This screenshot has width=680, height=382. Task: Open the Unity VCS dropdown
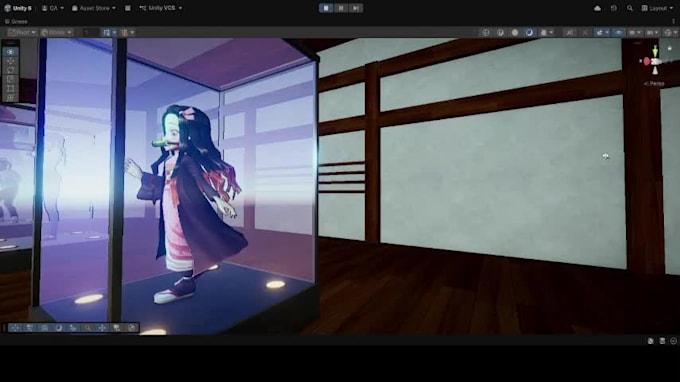pos(160,8)
